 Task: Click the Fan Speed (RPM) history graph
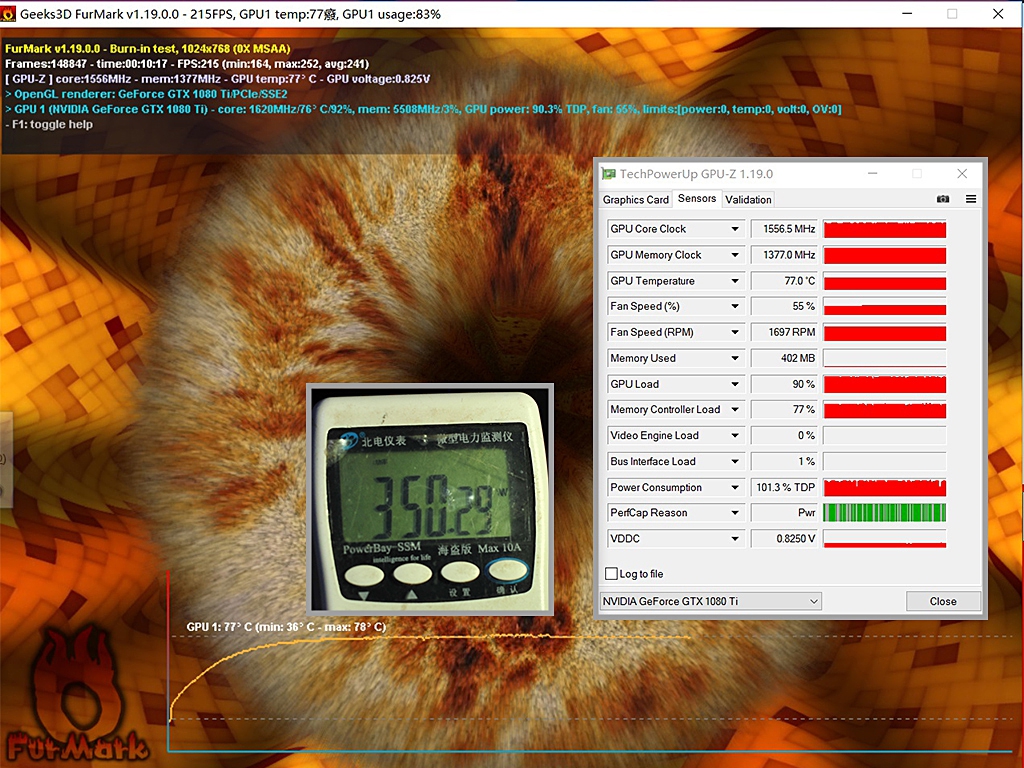[x=885, y=332]
